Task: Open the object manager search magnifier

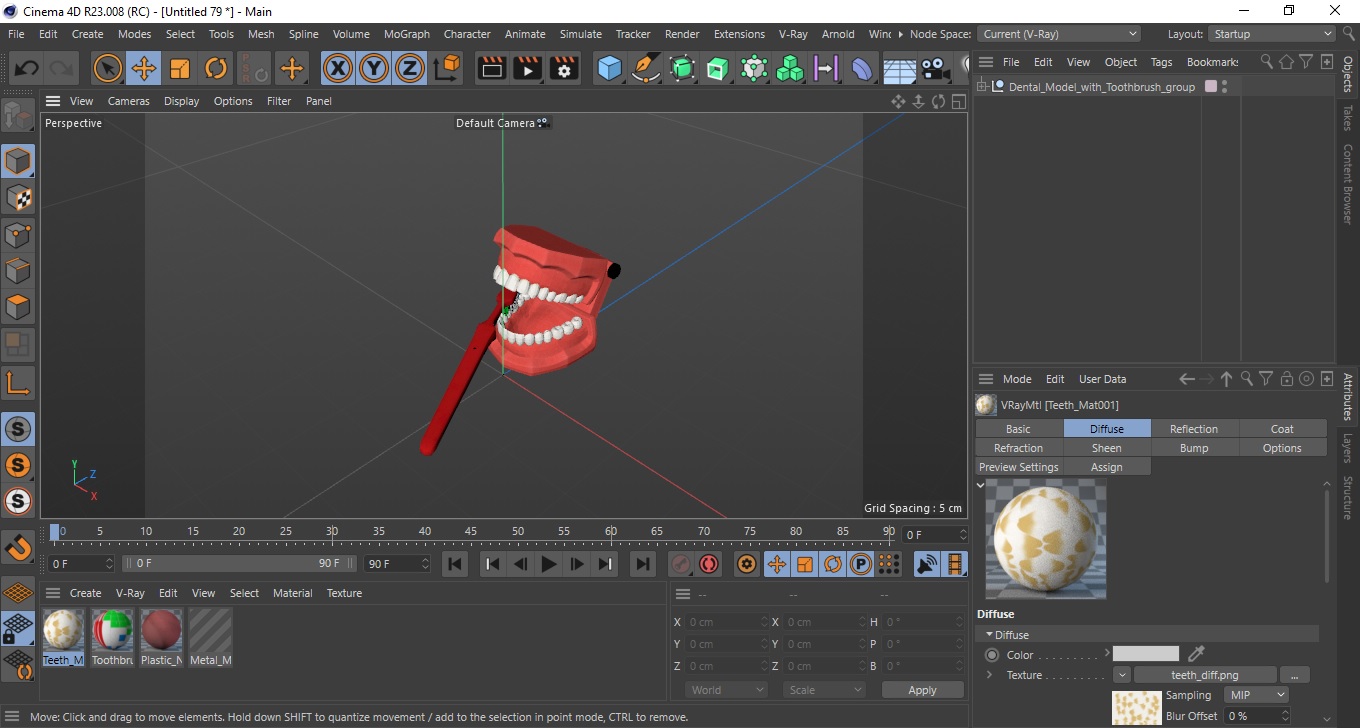Action: [x=1267, y=62]
